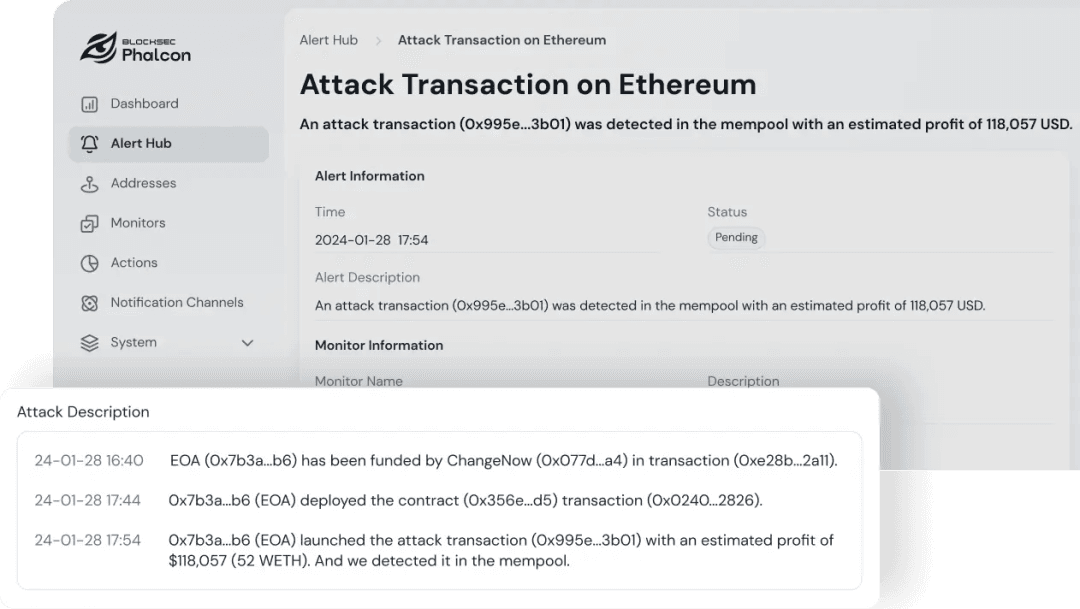1080x609 pixels.
Task: Click the Actions pie icon
Action: (90, 264)
